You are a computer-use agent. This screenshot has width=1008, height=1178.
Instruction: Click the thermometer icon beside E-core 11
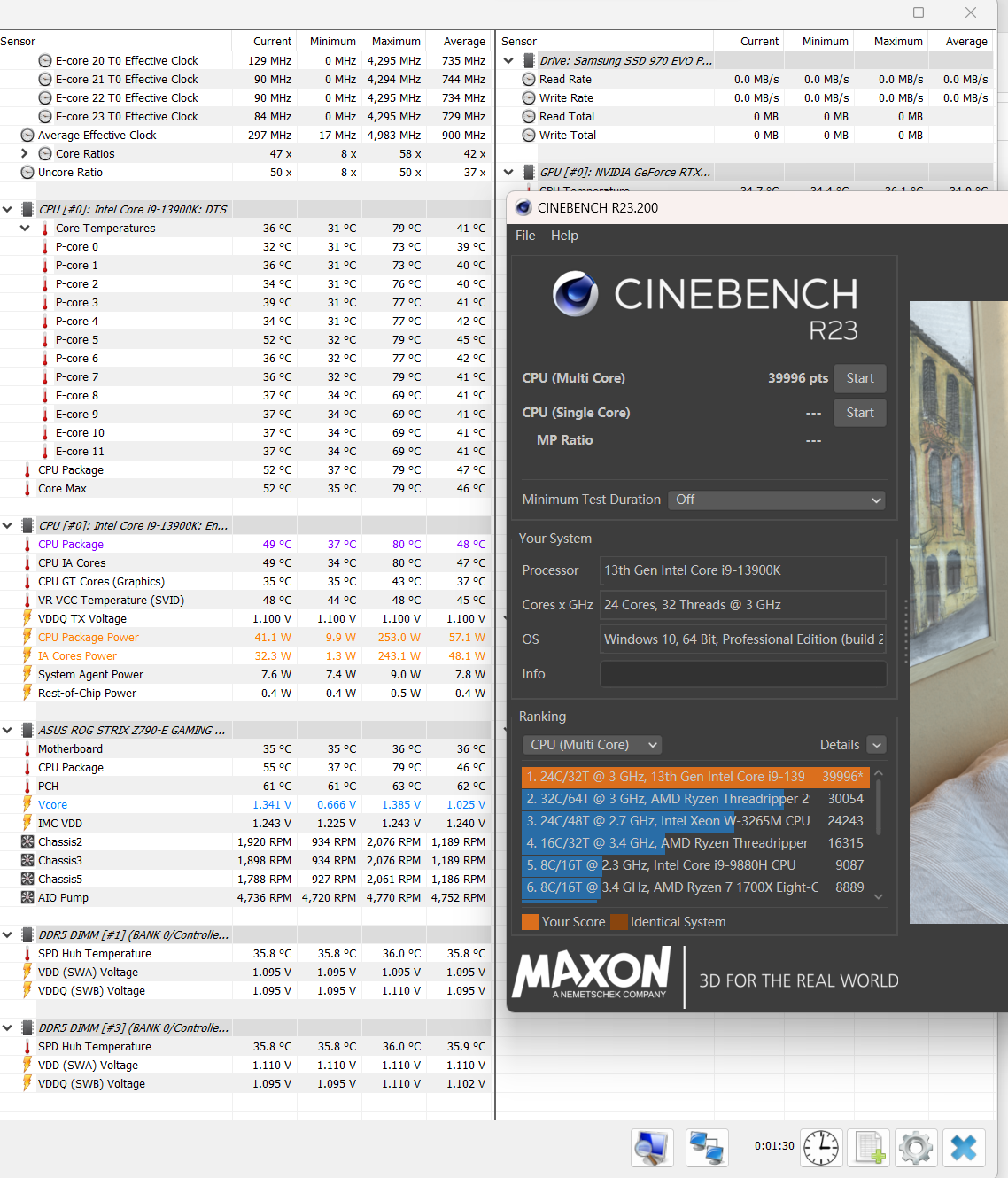[45, 452]
